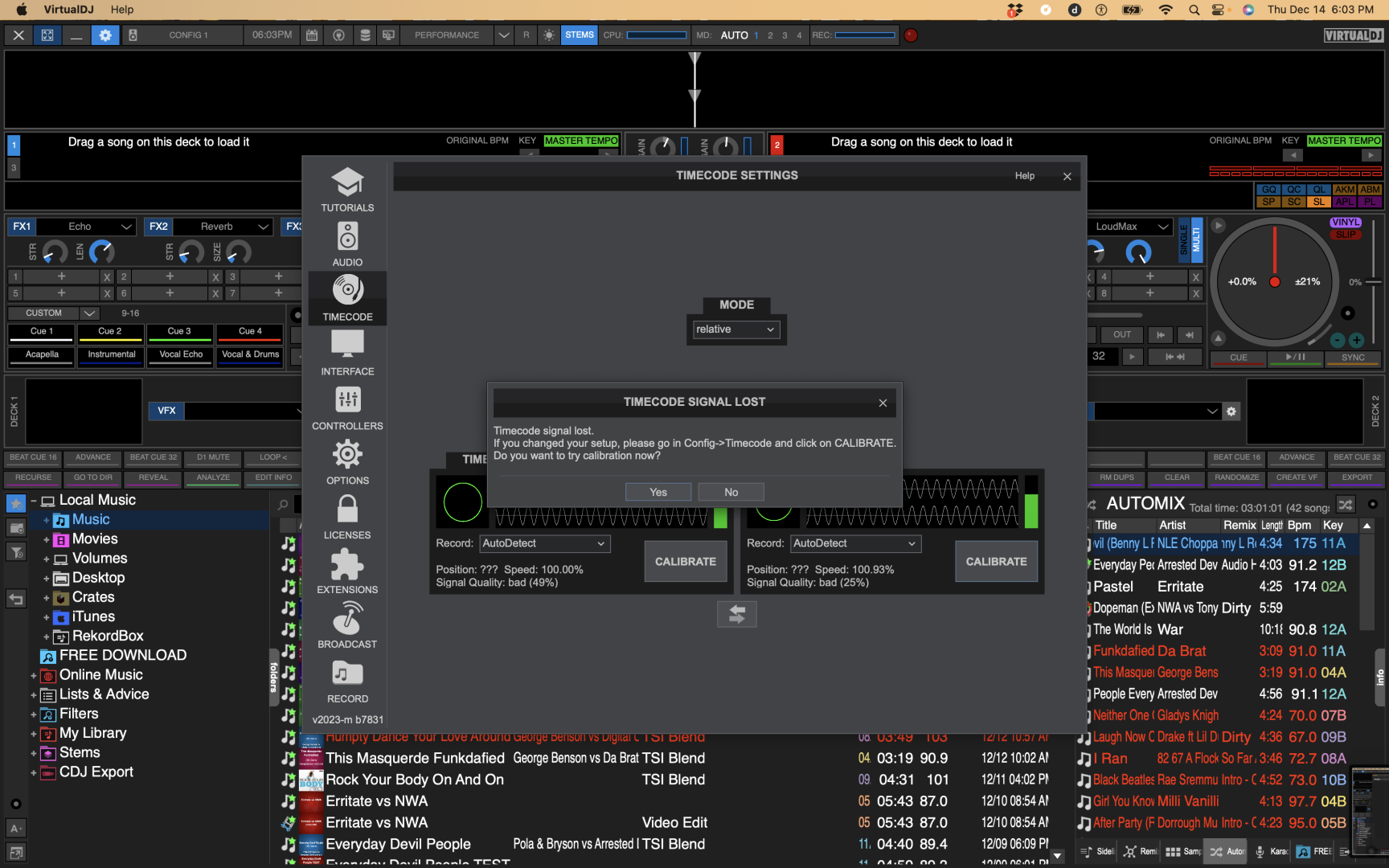Open the Sampler grid icon in sideview
Image resolution: width=1389 pixels, height=868 pixels.
1173,851
